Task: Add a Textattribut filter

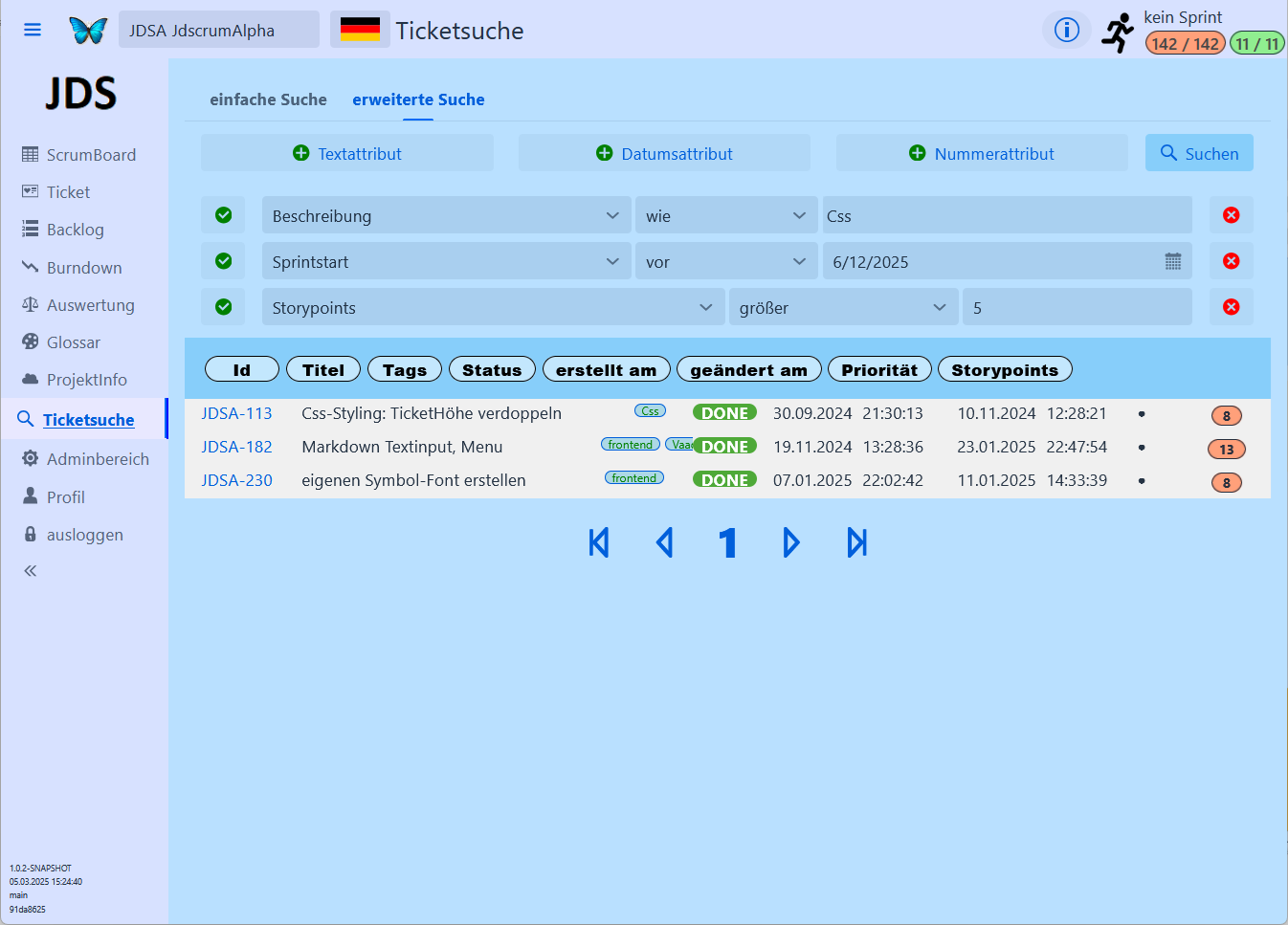Action: point(347,153)
